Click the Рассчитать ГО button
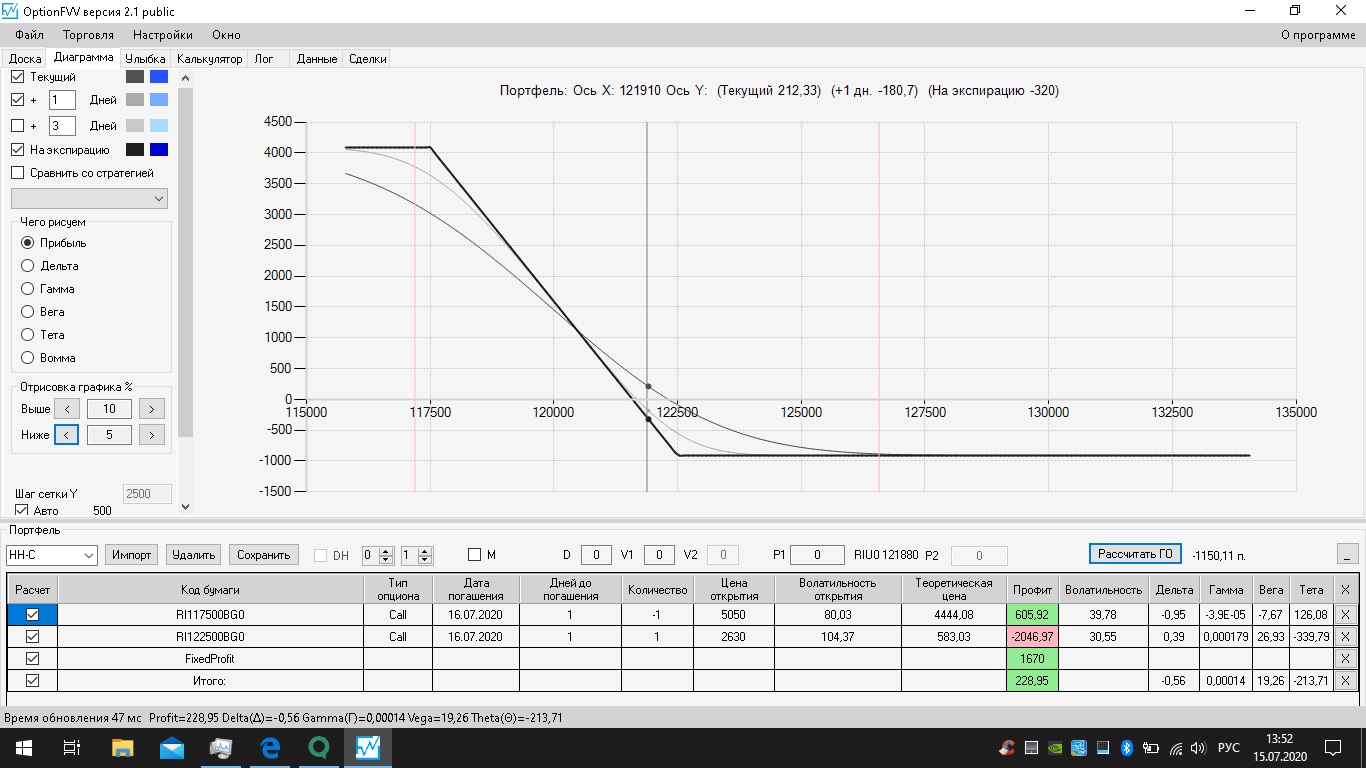 1135,554
